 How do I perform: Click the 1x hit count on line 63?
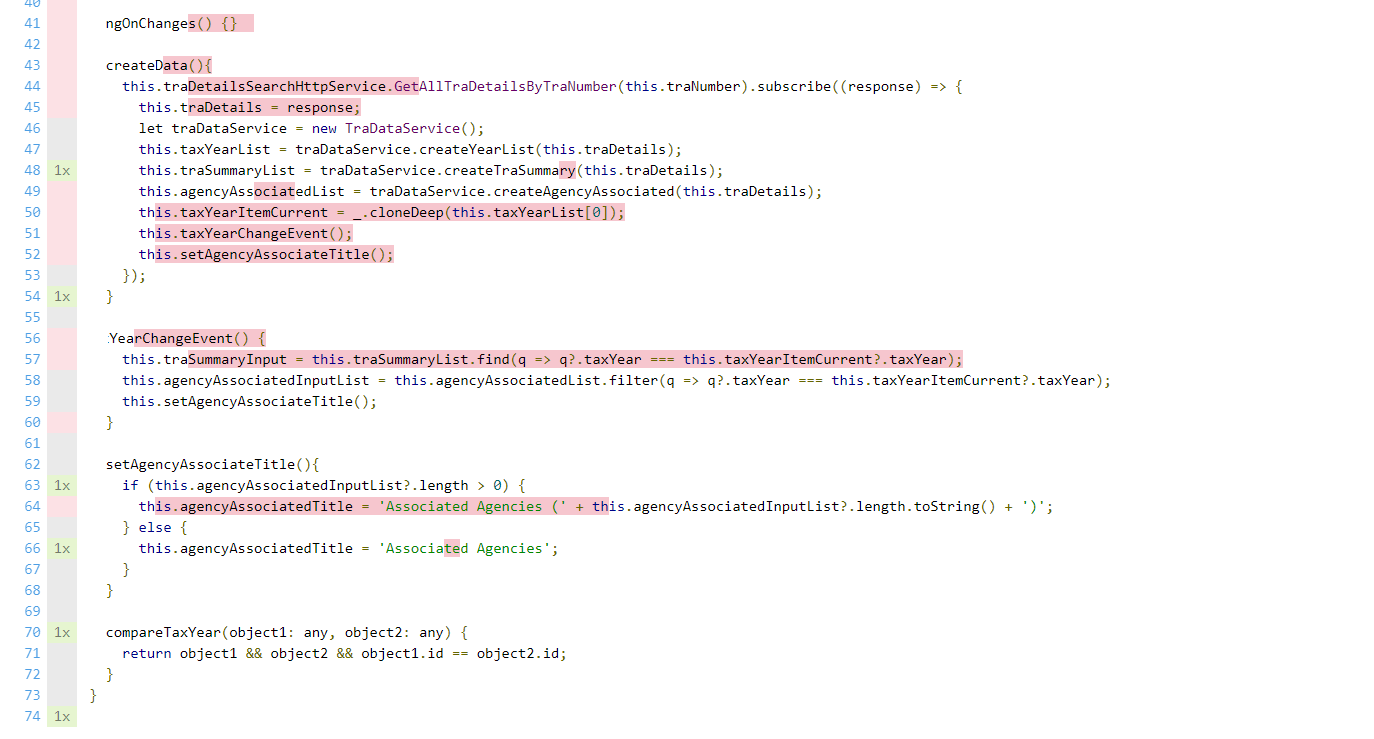click(62, 485)
